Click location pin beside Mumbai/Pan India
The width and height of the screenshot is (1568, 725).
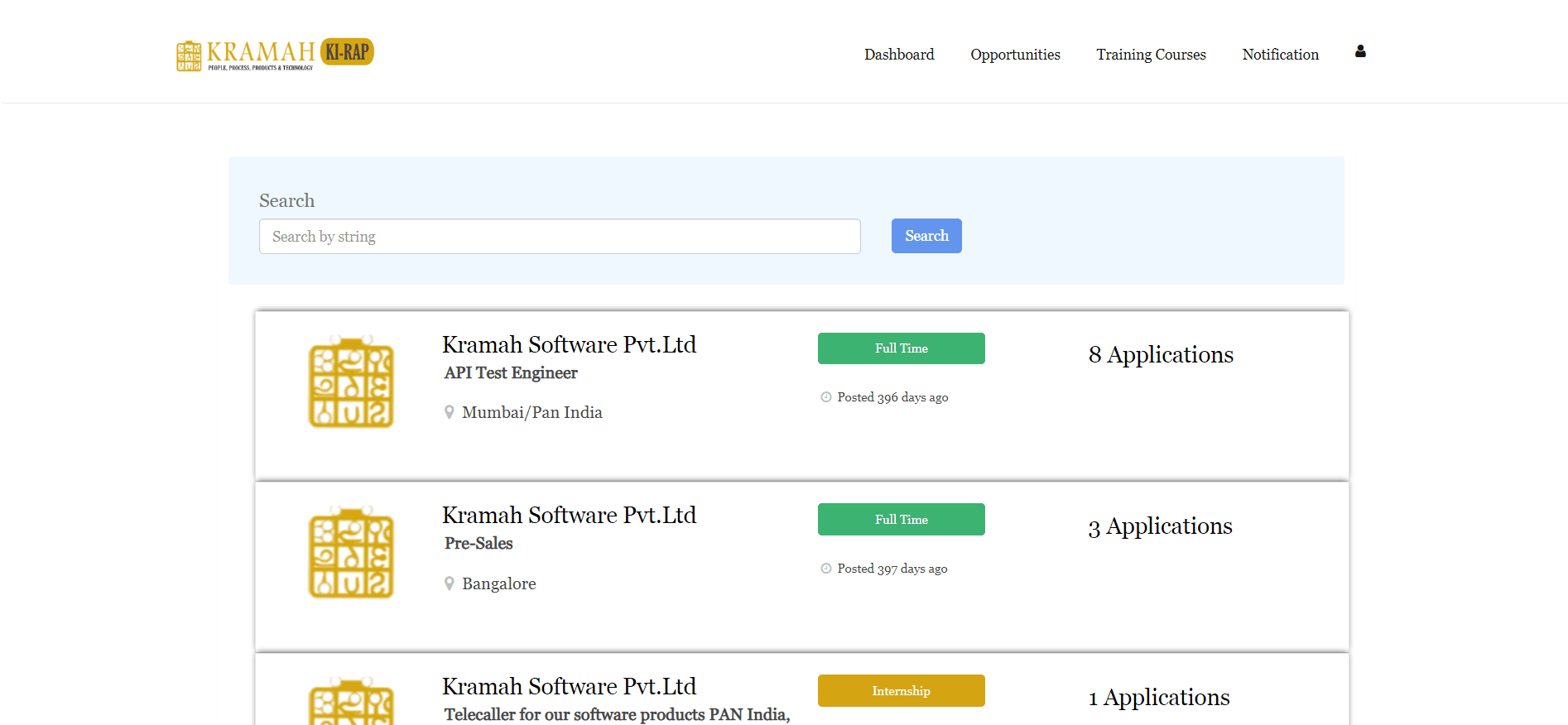pyautogui.click(x=449, y=412)
